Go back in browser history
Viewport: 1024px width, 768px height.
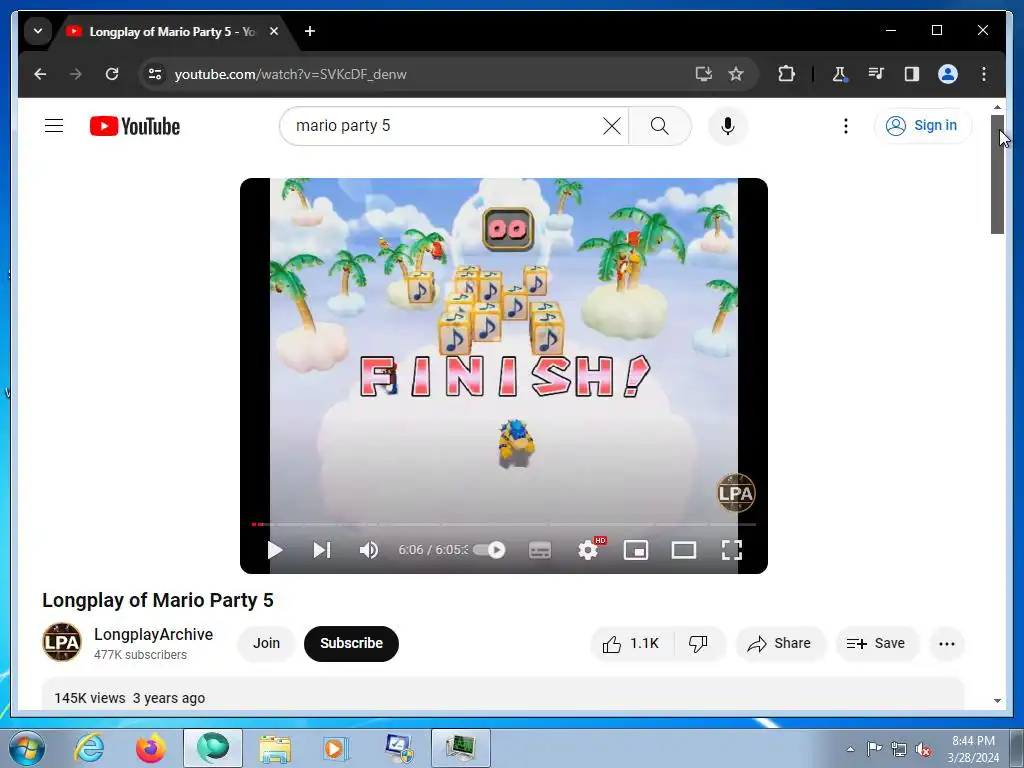tap(40, 74)
